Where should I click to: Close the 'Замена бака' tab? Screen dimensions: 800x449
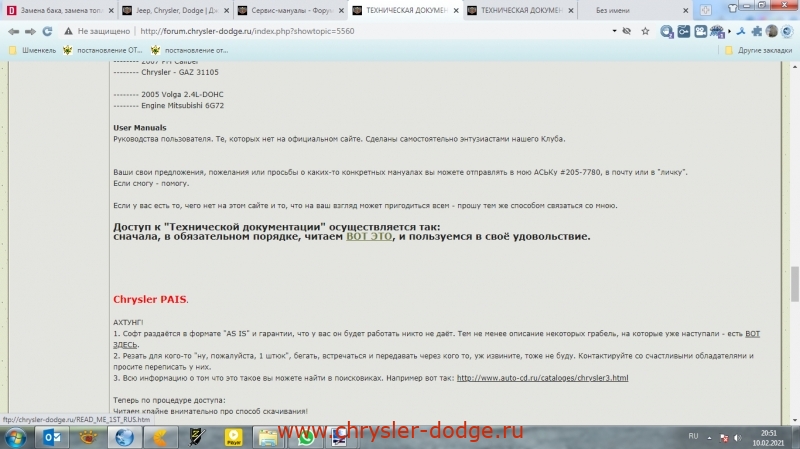pyautogui.click(x=111, y=10)
